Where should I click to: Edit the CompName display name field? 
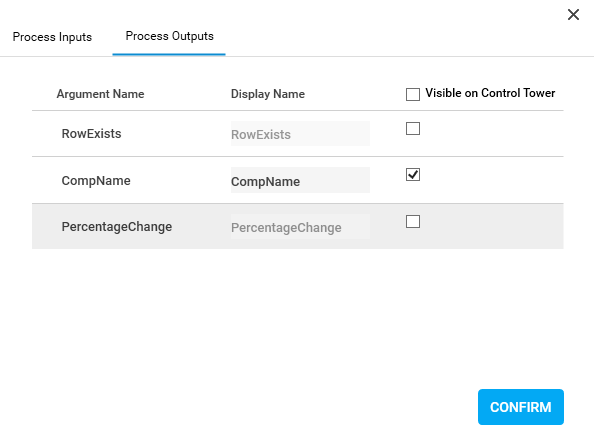pos(300,180)
